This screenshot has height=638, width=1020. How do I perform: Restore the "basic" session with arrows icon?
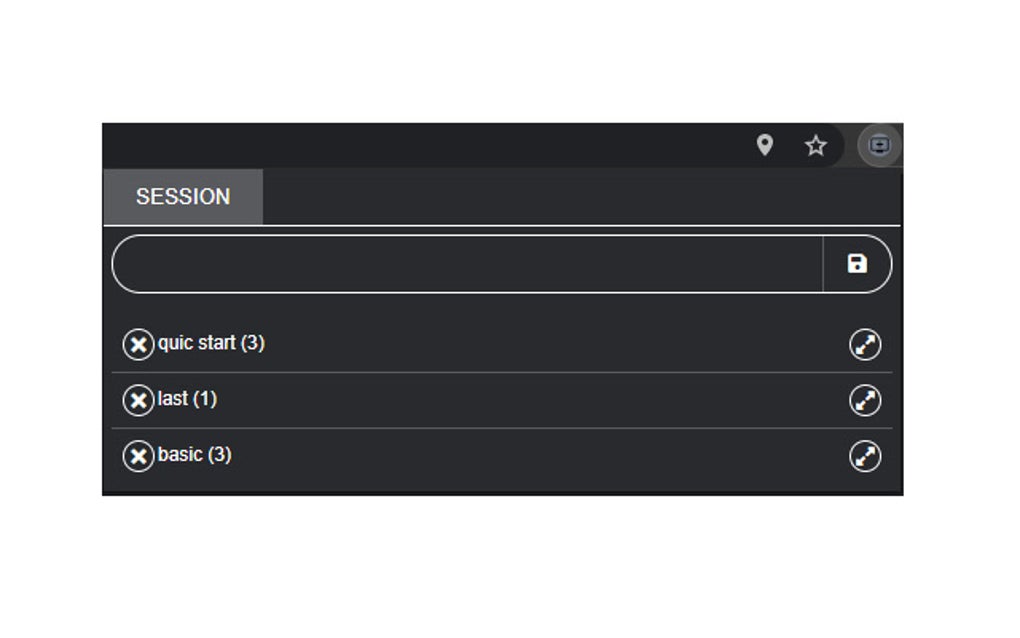[x=864, y=455]
